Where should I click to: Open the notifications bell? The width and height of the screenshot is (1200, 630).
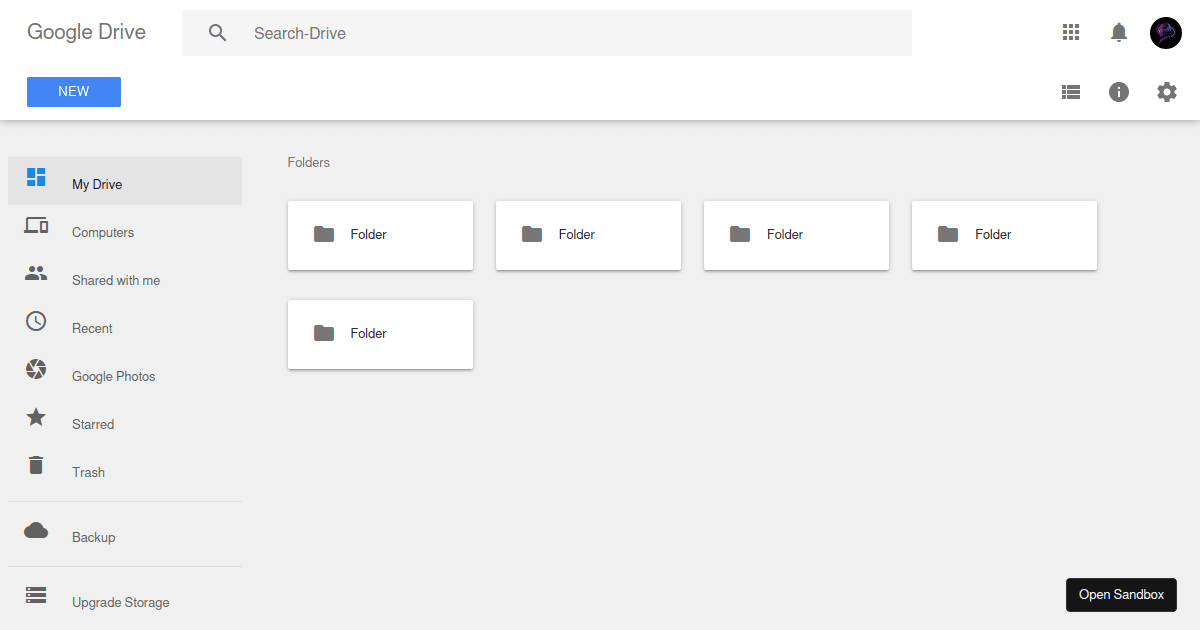click(1119, 33)
